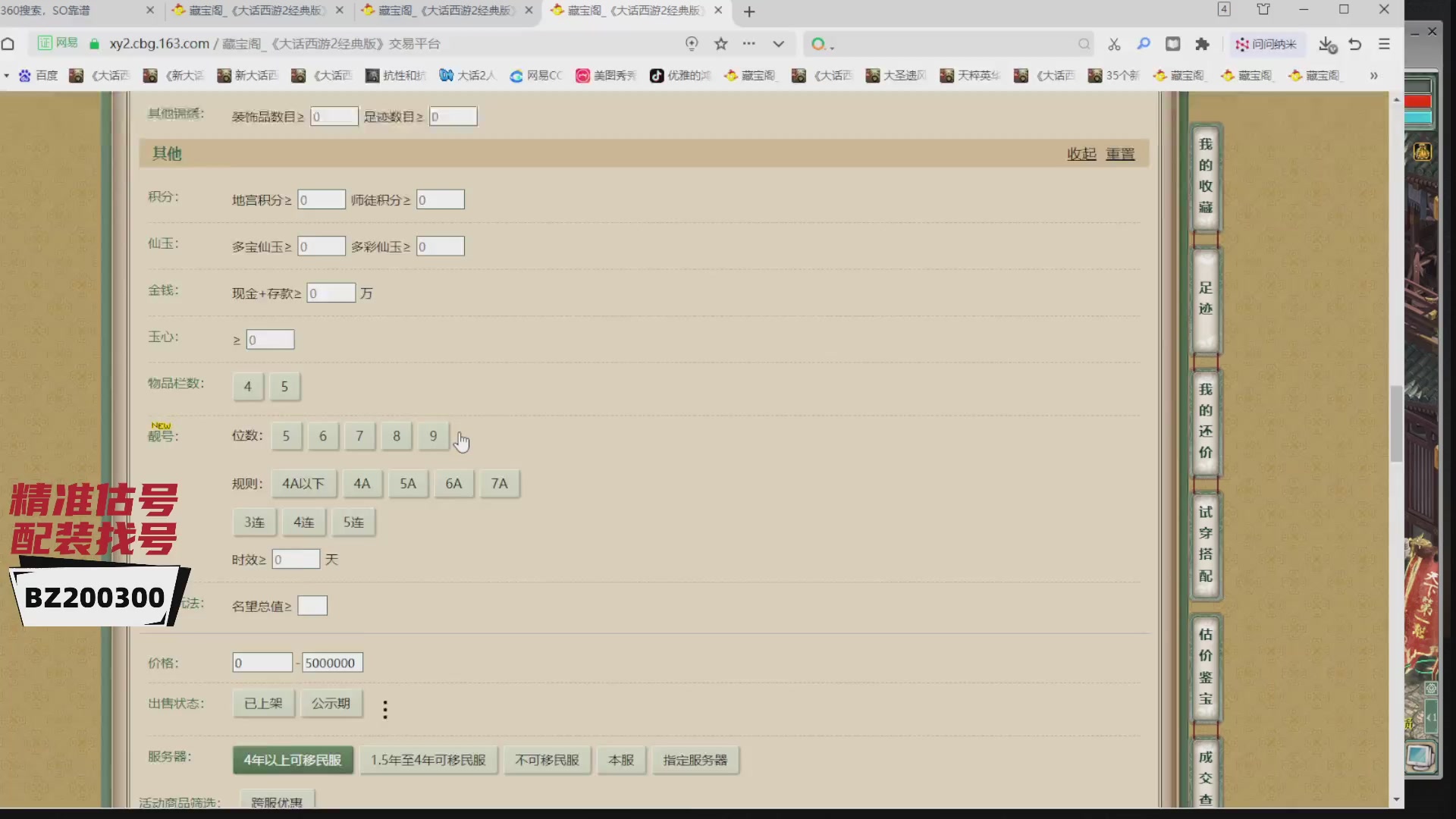Toggle the 4年以上可移民服 server filter

(293, 760)
